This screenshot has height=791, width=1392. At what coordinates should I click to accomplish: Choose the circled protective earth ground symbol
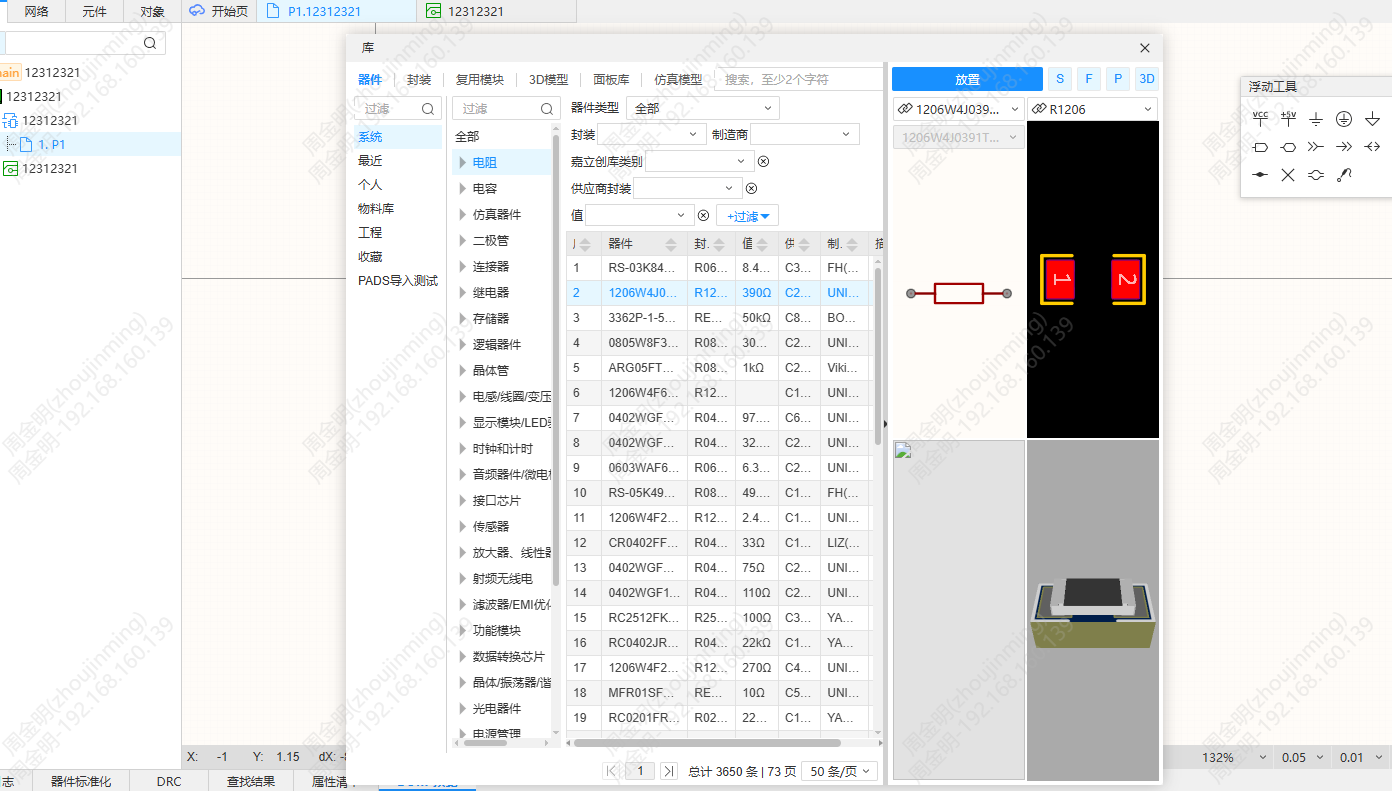[x=1344, y=119]
